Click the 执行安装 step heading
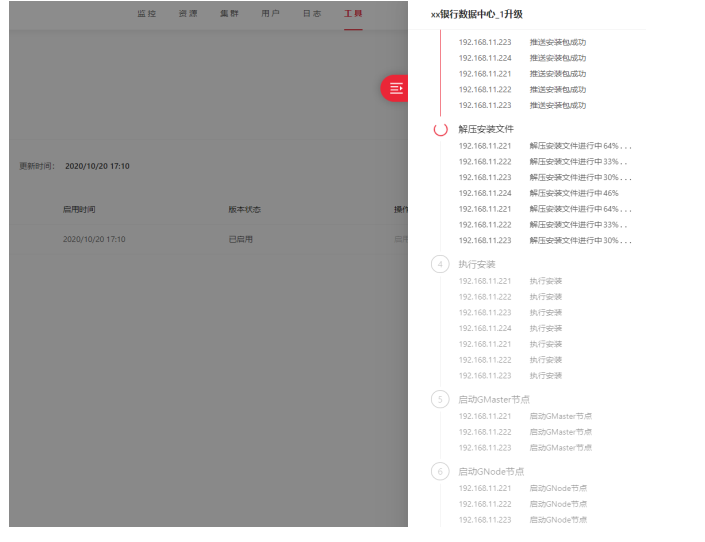 (x=477, y=264)
